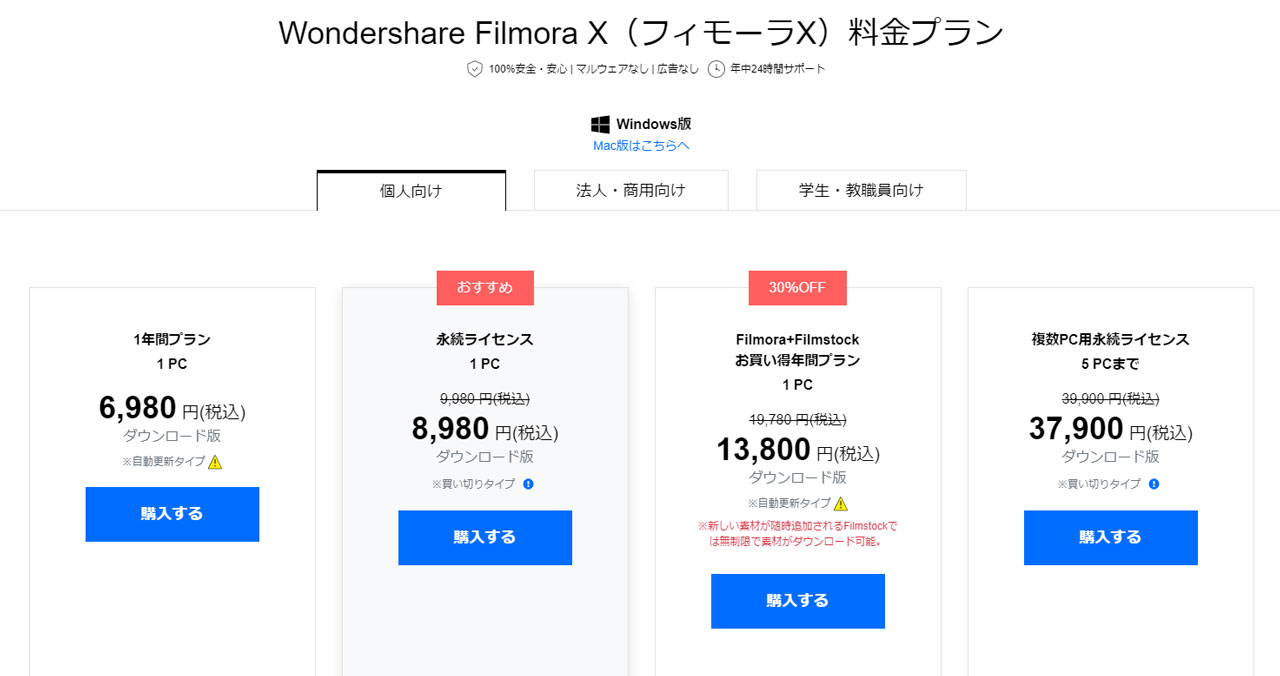Viewport: 1280px width, 676px height.
Task: Click the Windows logo icon
Action: 601,124
